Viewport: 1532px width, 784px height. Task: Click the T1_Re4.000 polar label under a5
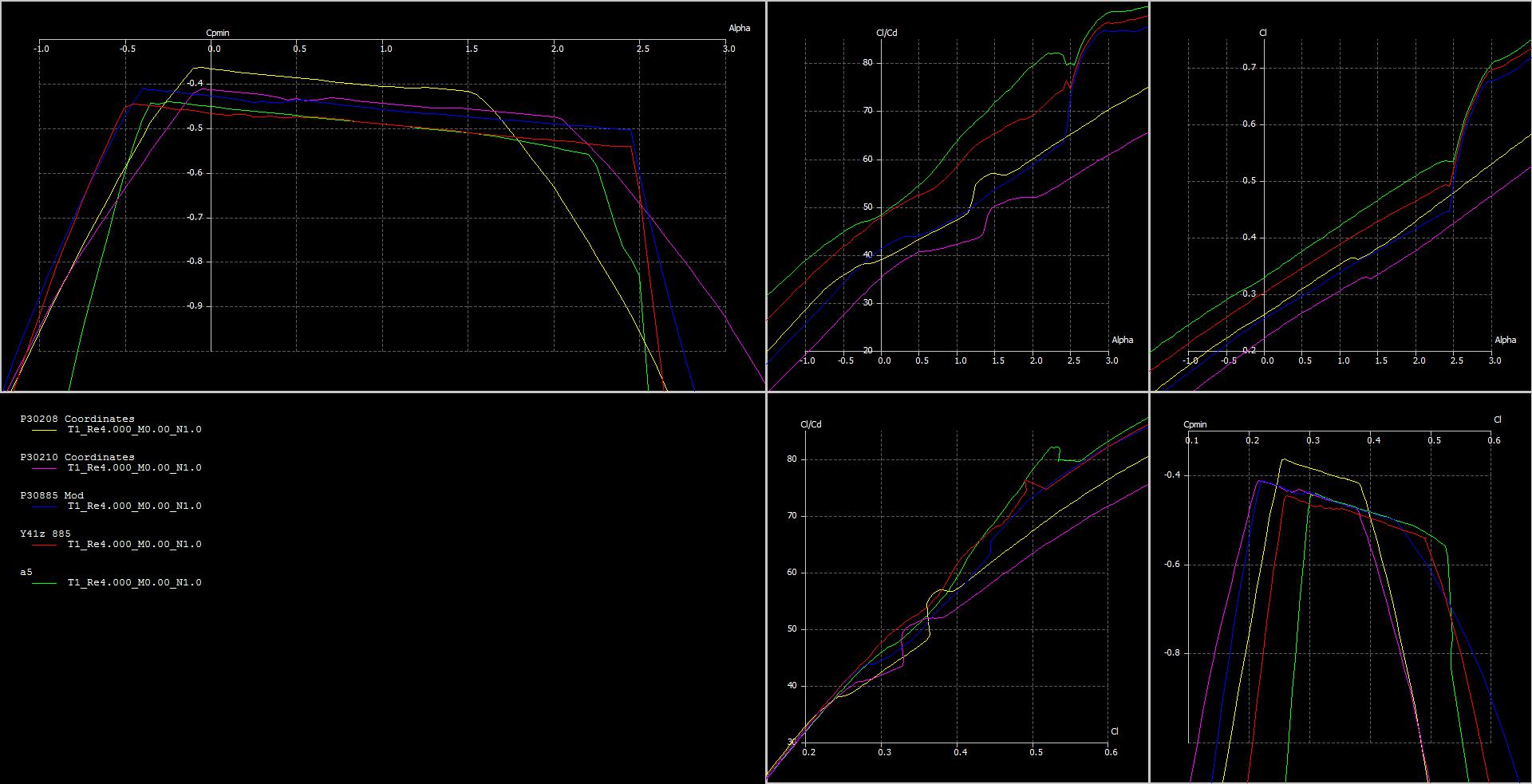(134, 583)
